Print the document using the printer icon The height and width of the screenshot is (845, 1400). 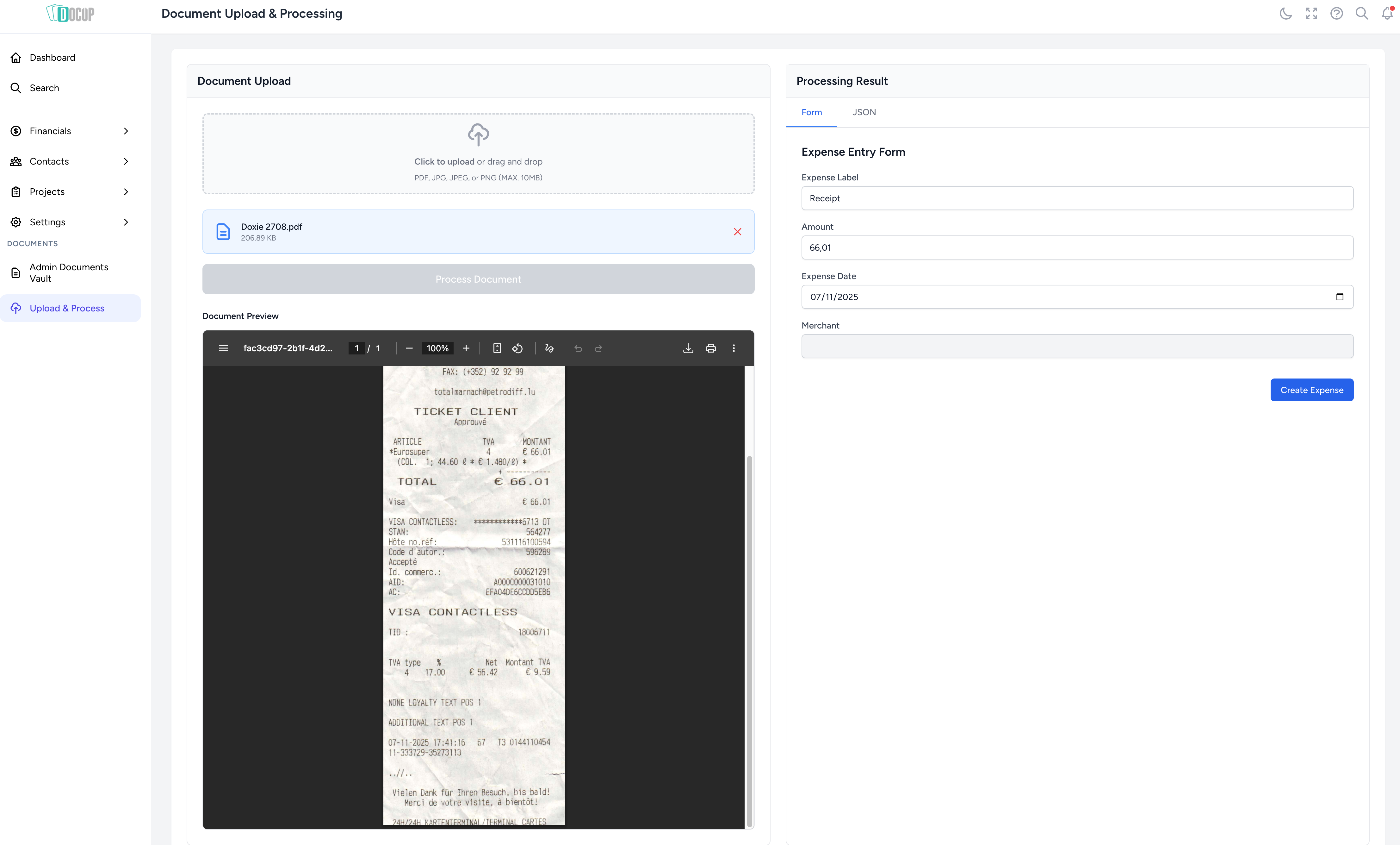coord(711,348)
